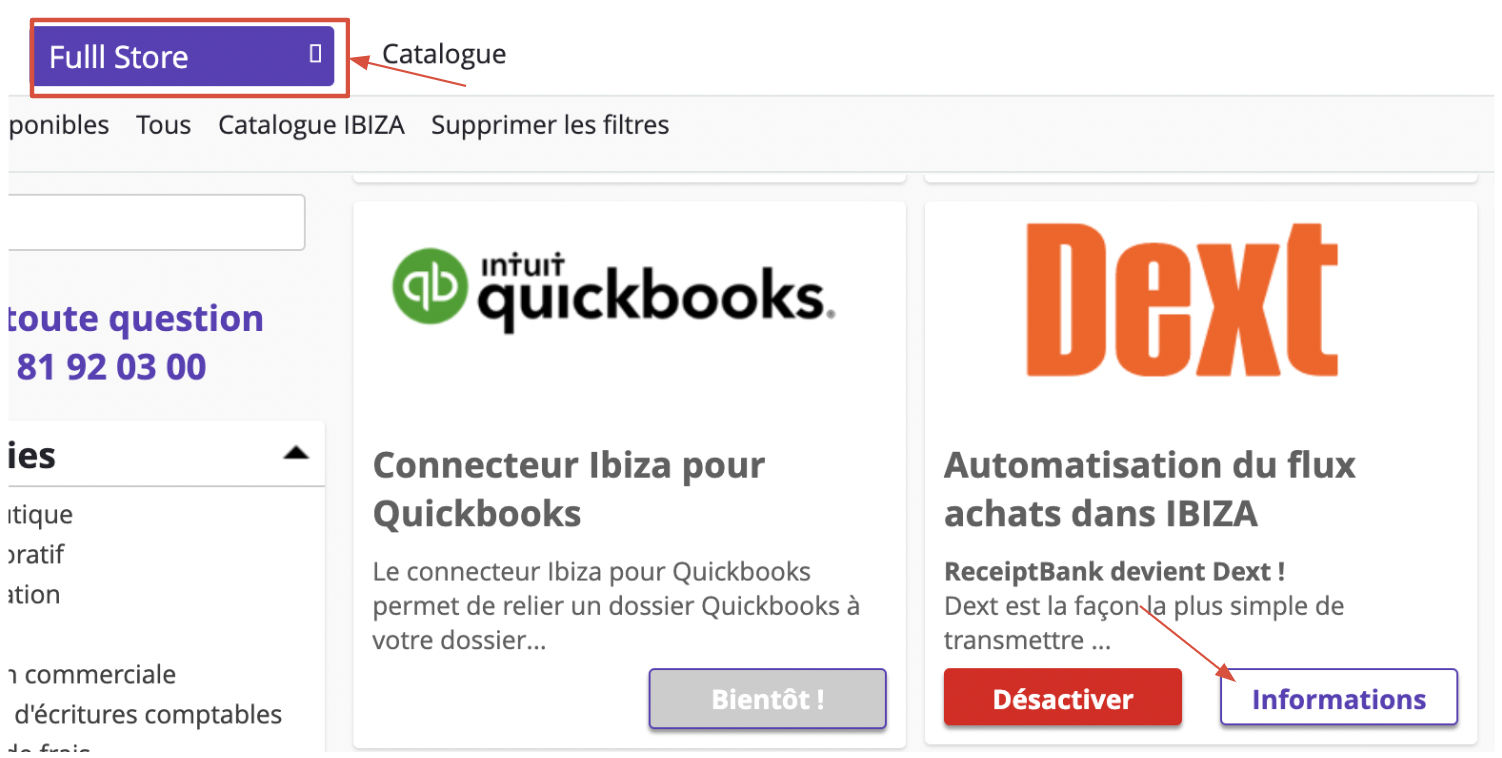Open Connecteur Ibiza pour Quickbooks title
Screen dimensions: 1502x758
tap(569, 489)
